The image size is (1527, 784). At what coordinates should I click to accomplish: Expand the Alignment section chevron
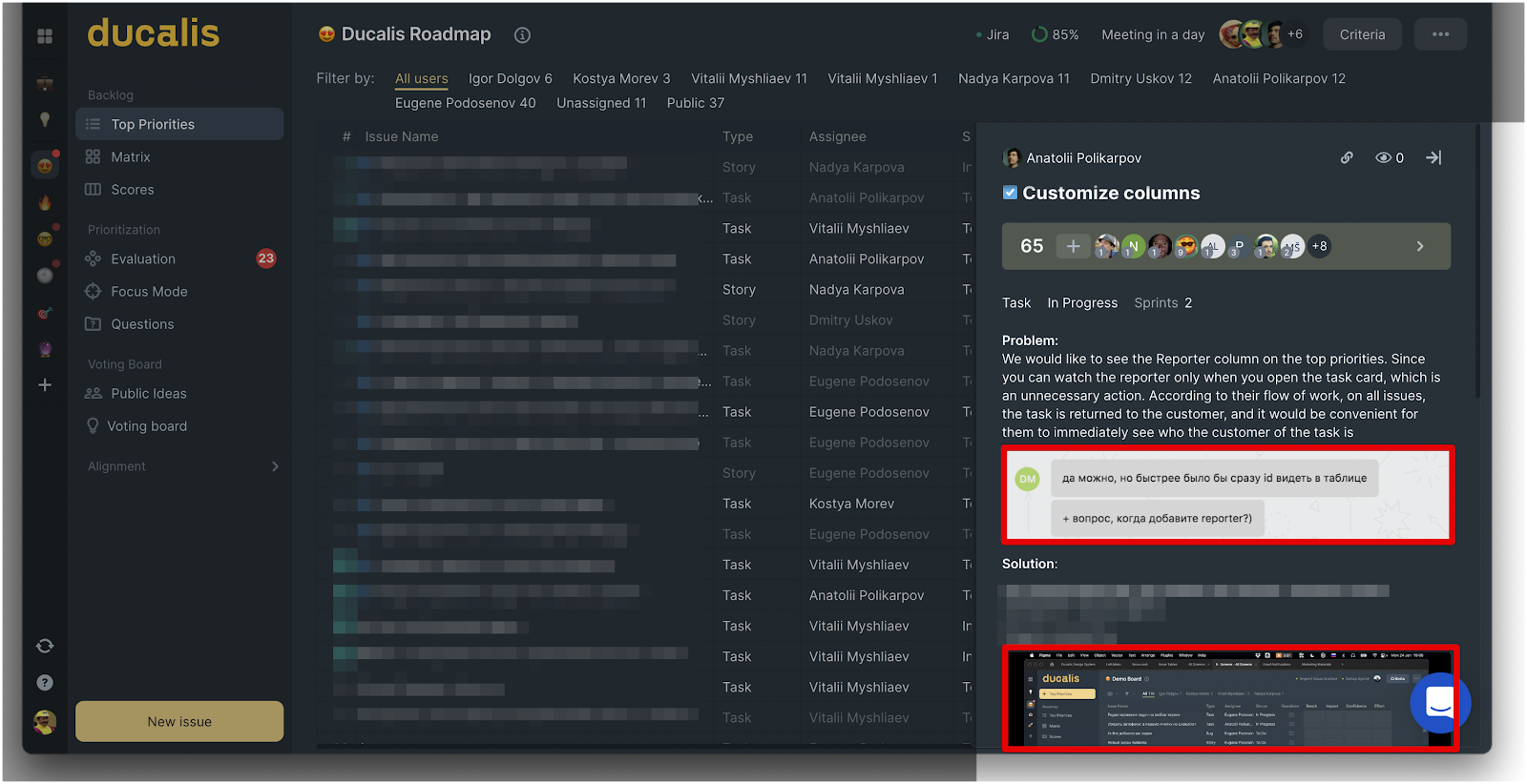[x=275, y=466]
